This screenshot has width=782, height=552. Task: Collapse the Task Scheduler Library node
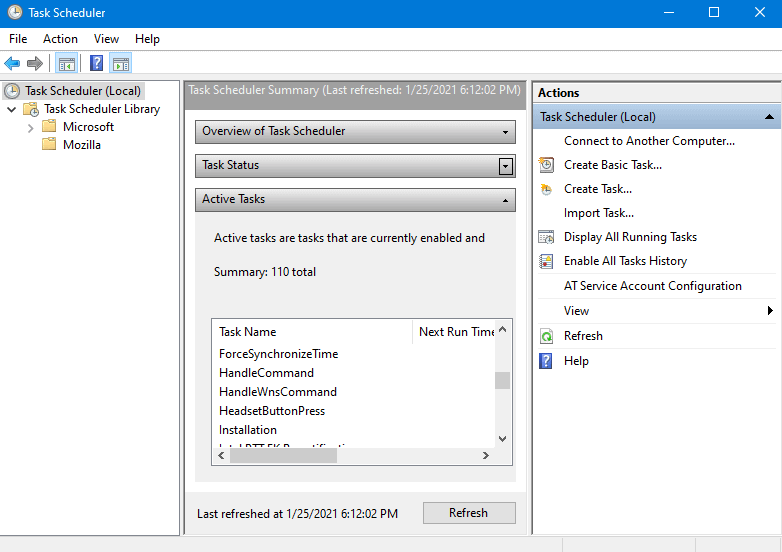[12, 109]
